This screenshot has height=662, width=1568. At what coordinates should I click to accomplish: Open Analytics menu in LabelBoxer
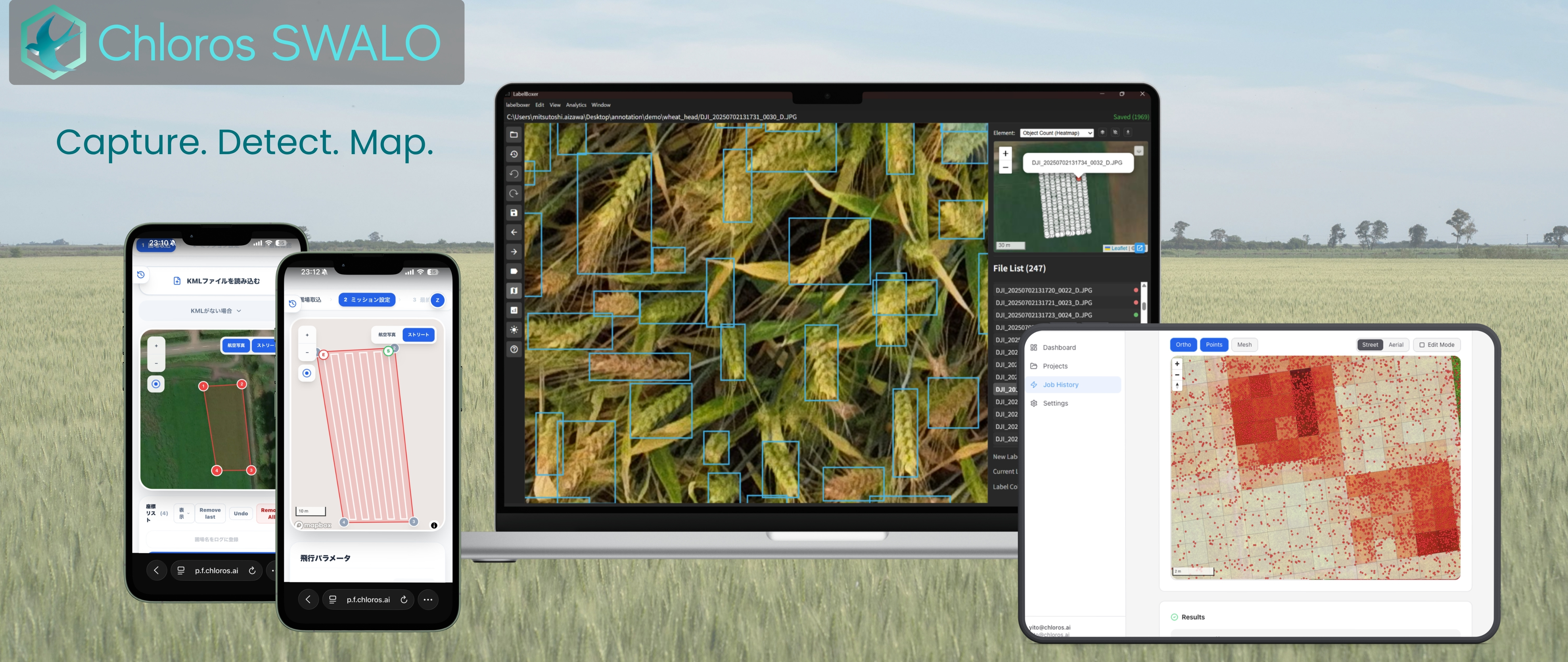click(x=576, y=105)
